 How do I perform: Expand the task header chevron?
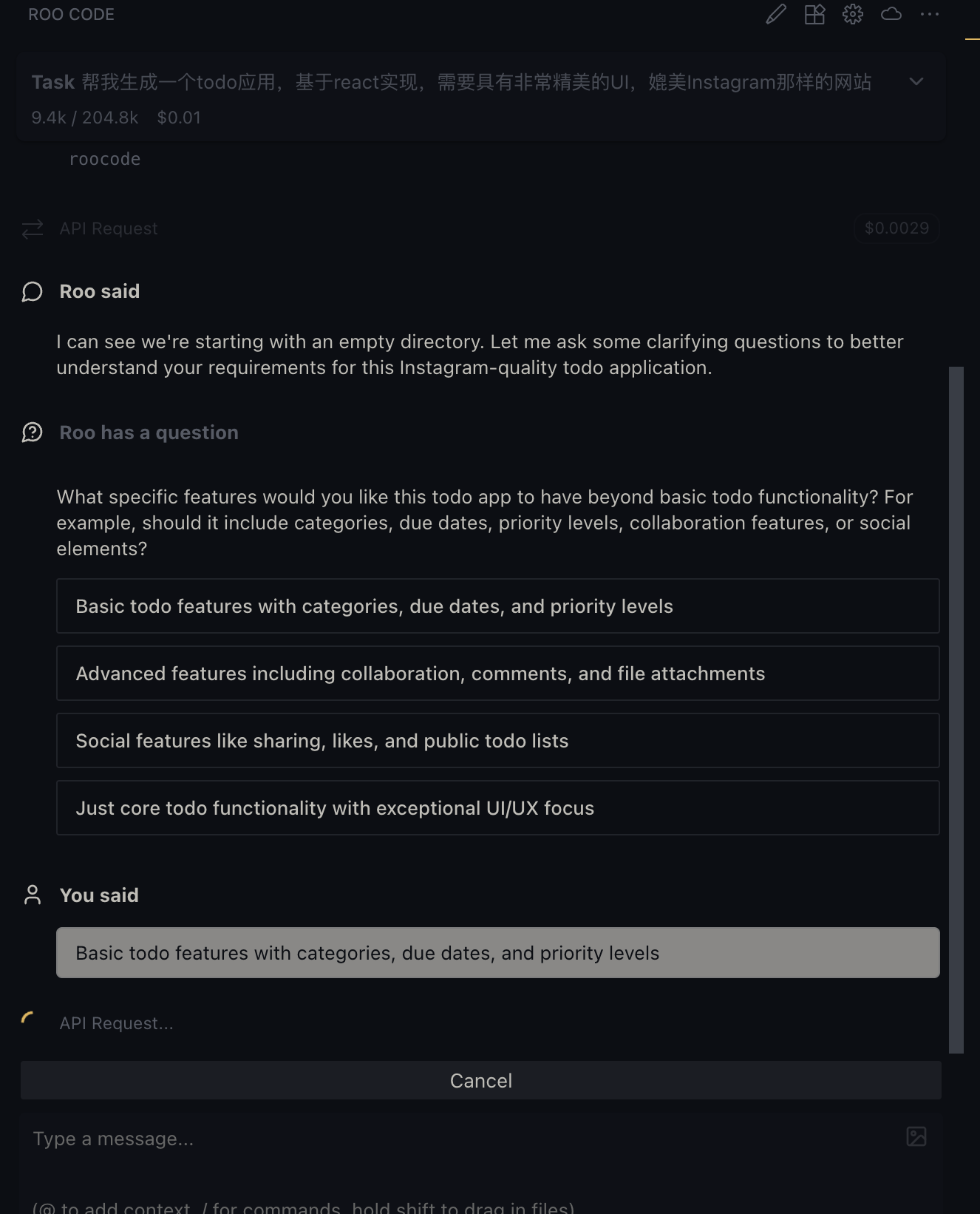pos(916,81)
